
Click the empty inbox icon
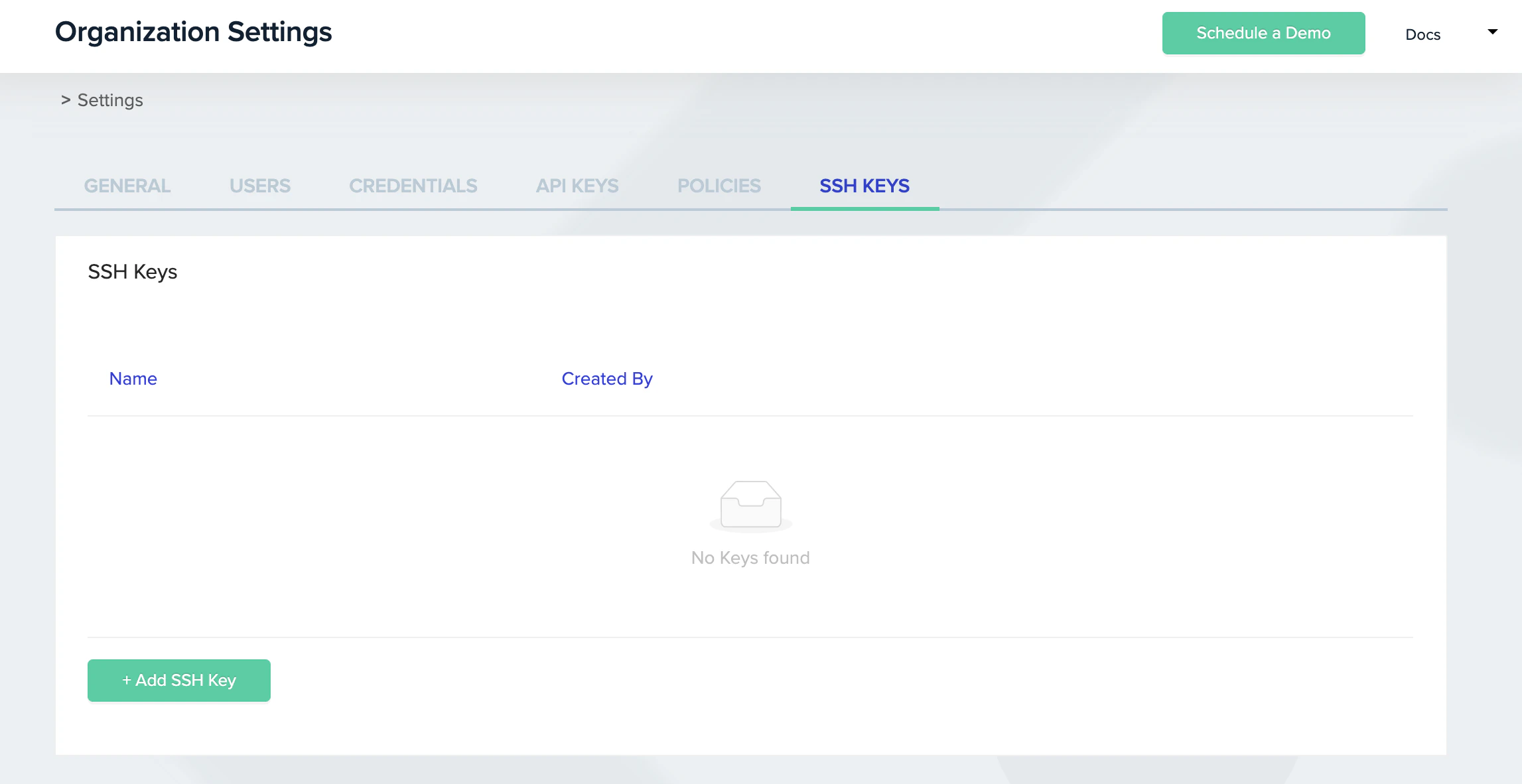pyautogui.click(x=751, y=506)
